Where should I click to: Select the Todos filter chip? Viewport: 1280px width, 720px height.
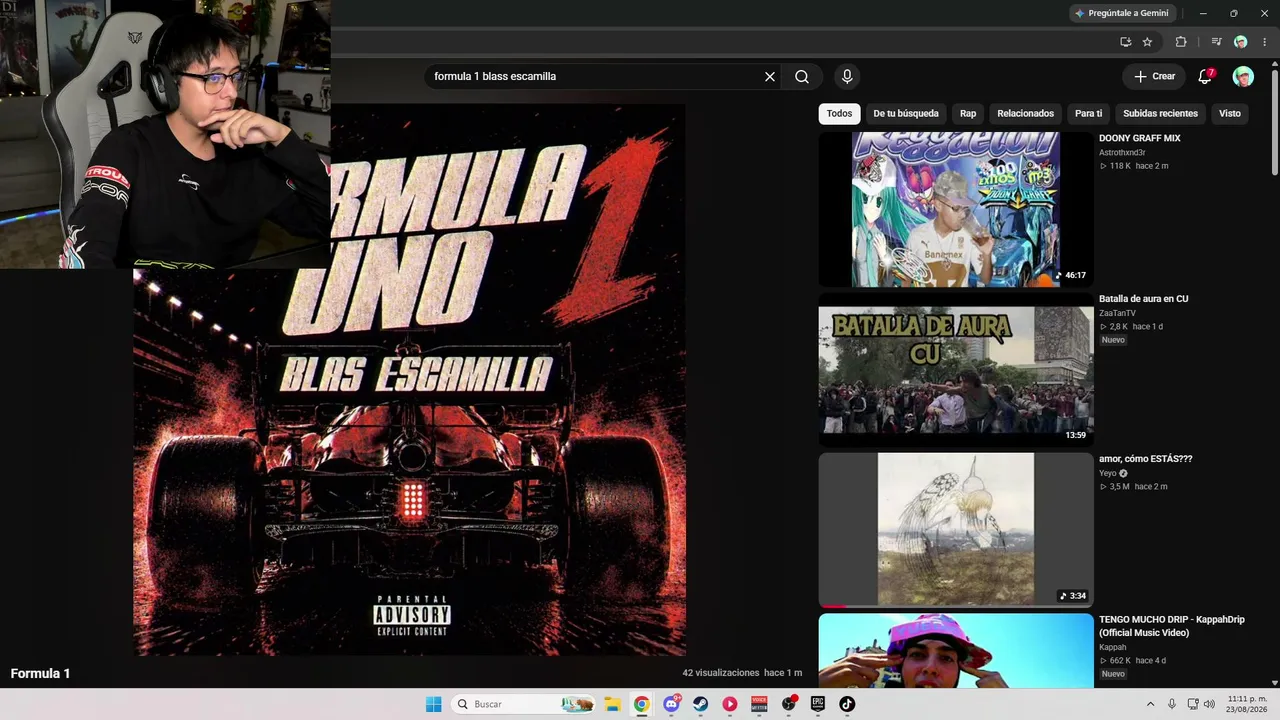click(x=839, y=114)
